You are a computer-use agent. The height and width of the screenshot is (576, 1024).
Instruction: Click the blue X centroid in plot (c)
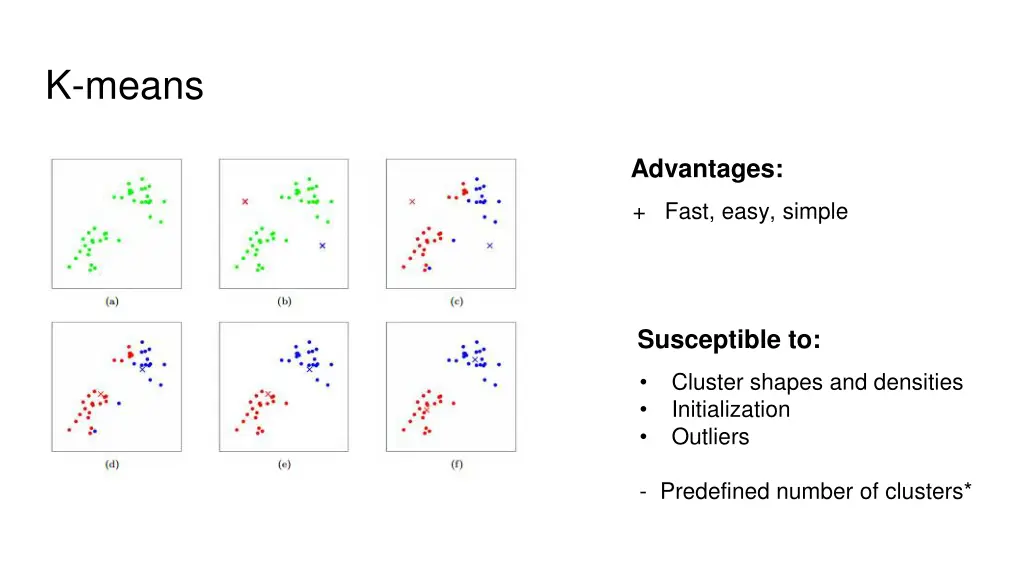point(490,246)
